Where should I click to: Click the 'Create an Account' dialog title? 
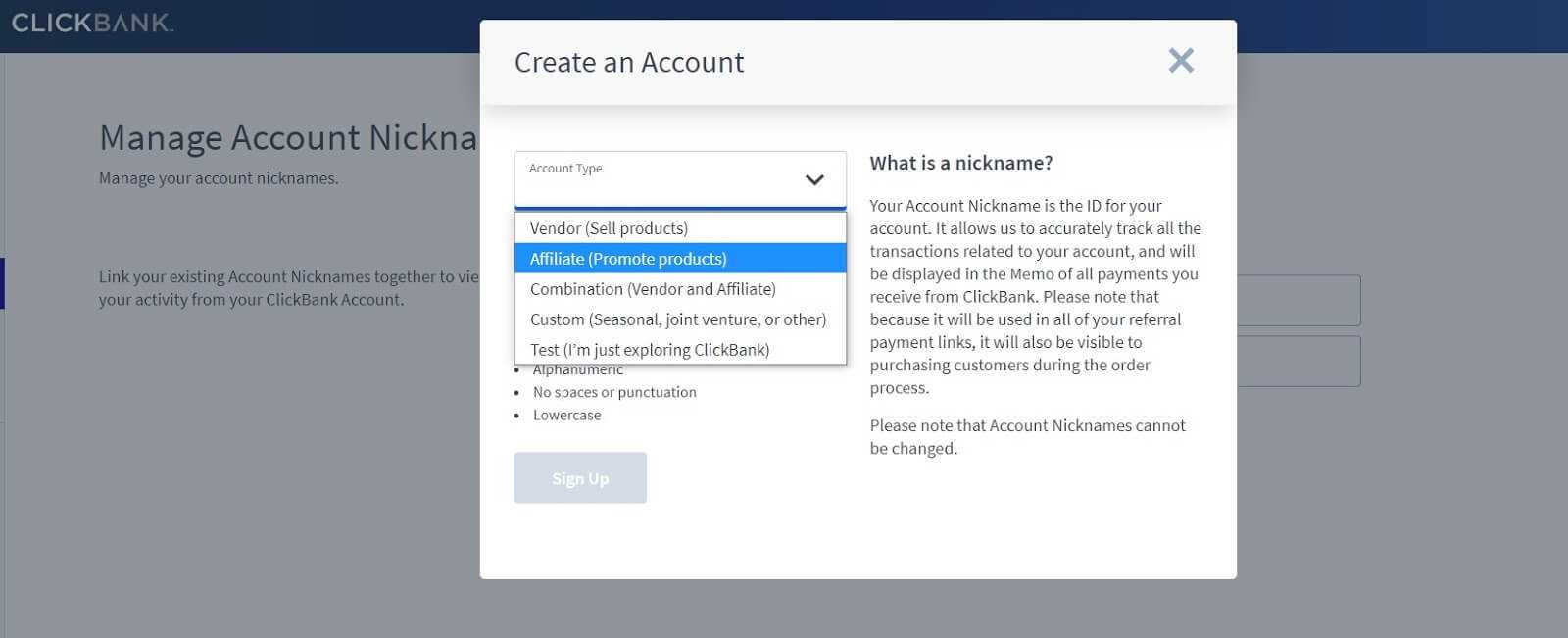tap(629, 62)
